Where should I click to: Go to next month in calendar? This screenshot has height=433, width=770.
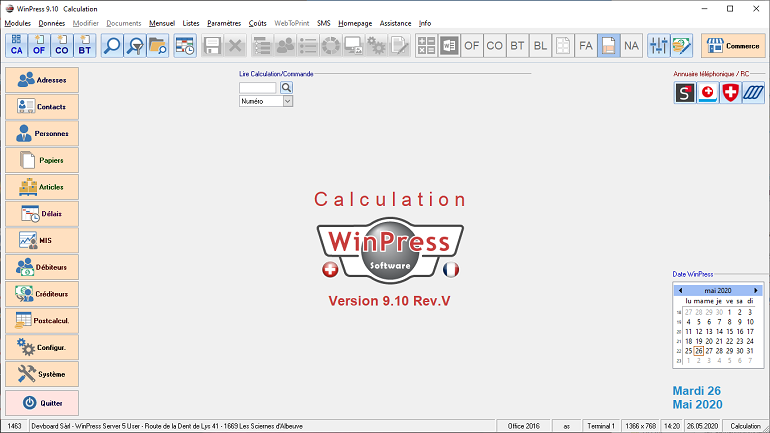click(x=756, y=291)
